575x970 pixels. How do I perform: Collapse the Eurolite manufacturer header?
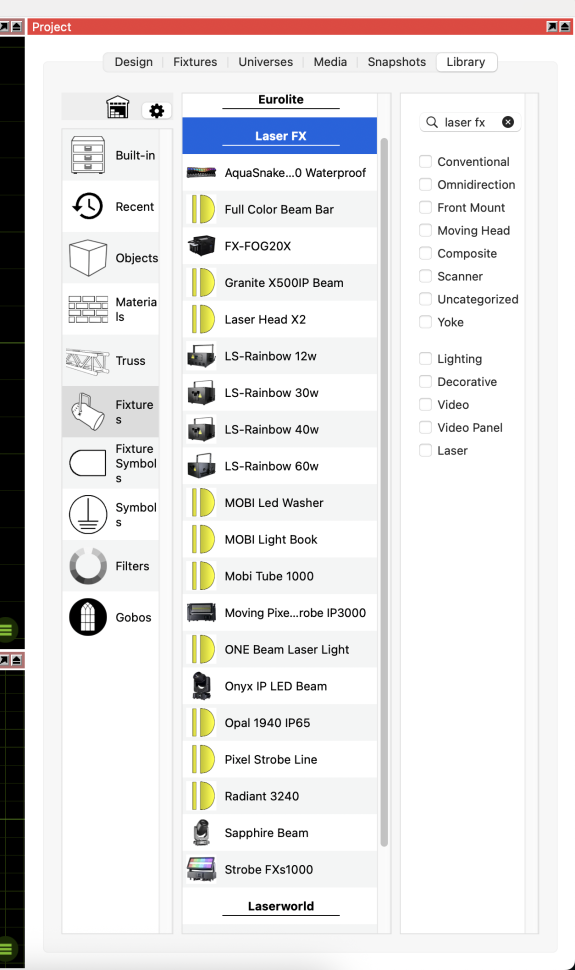[x=280, y=100]
